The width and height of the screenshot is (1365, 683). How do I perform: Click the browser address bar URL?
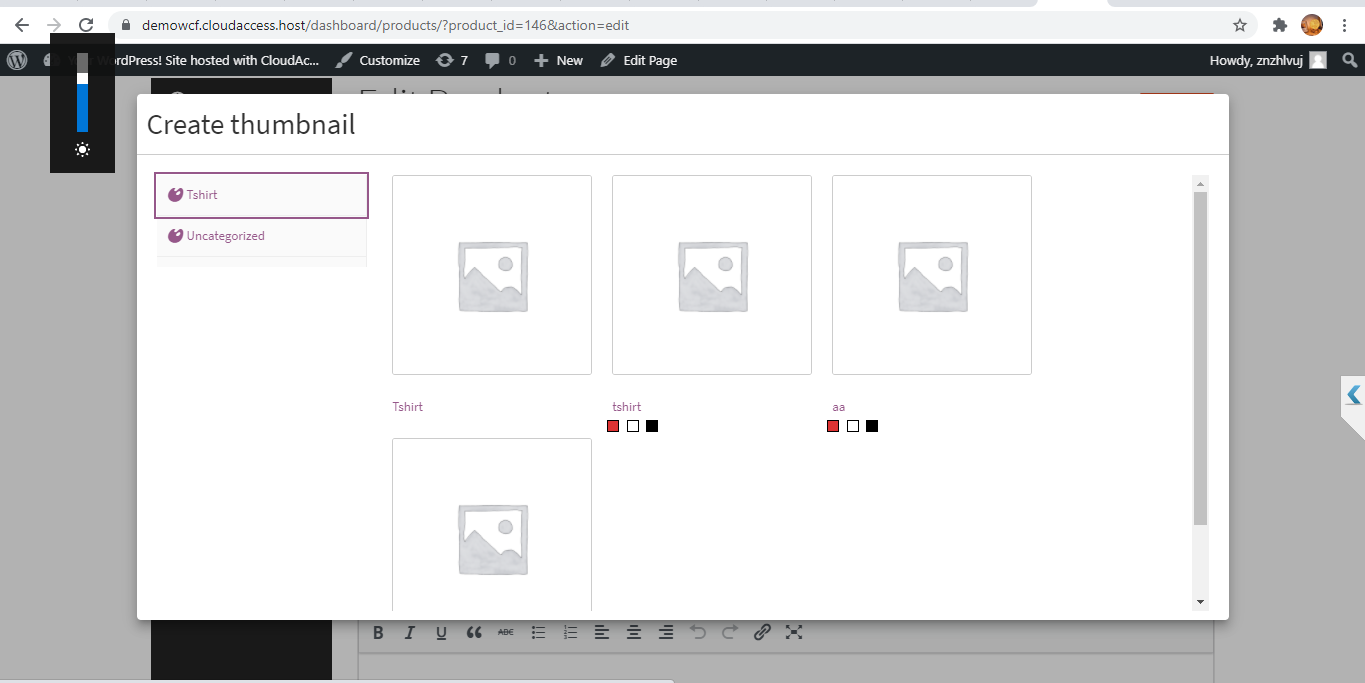click(x=386, y=25)
